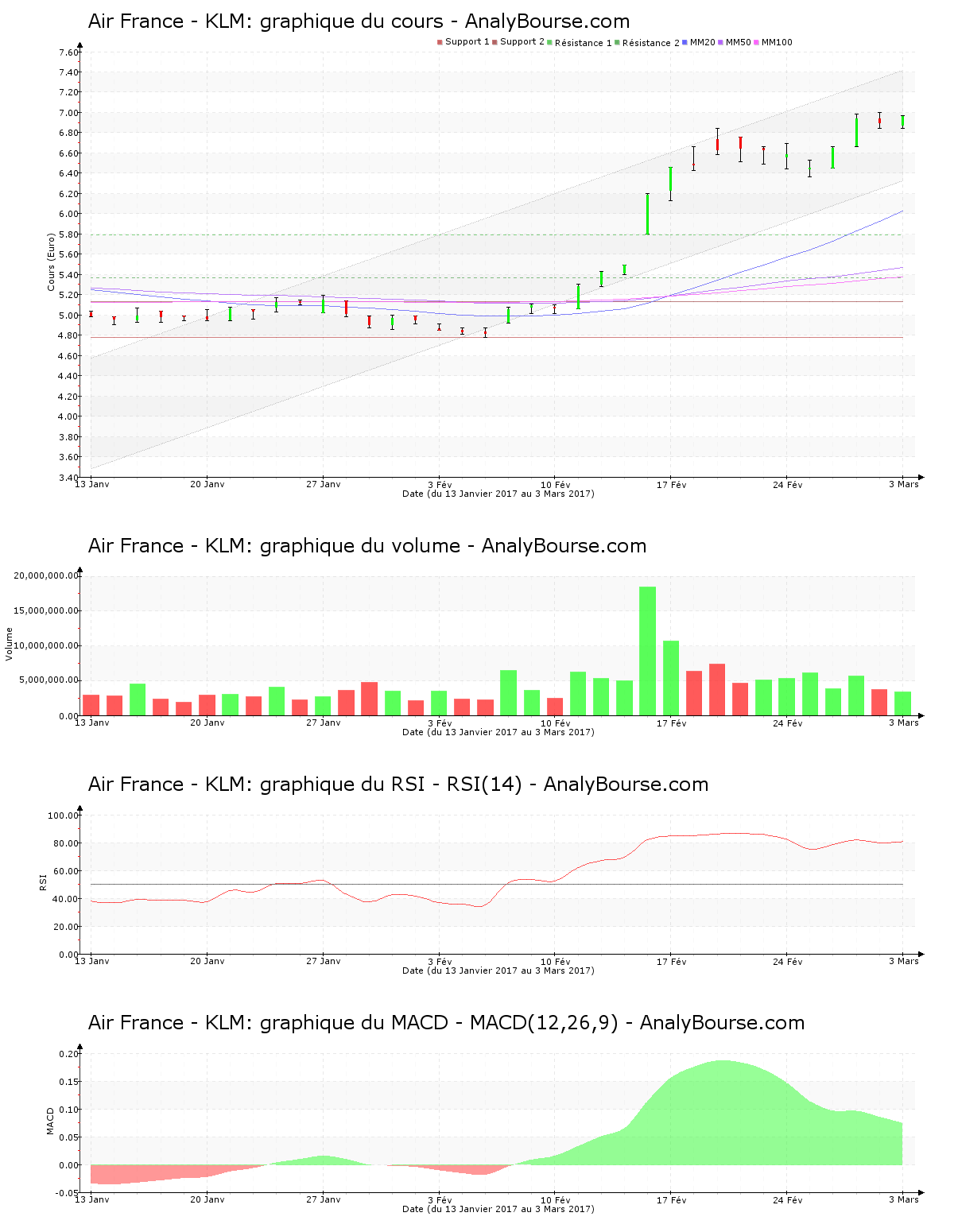Click the 5,000,000.00 volume axis value
Image resolution: width=954 pixels, height=1232 pixels.
tap(49, 680)
